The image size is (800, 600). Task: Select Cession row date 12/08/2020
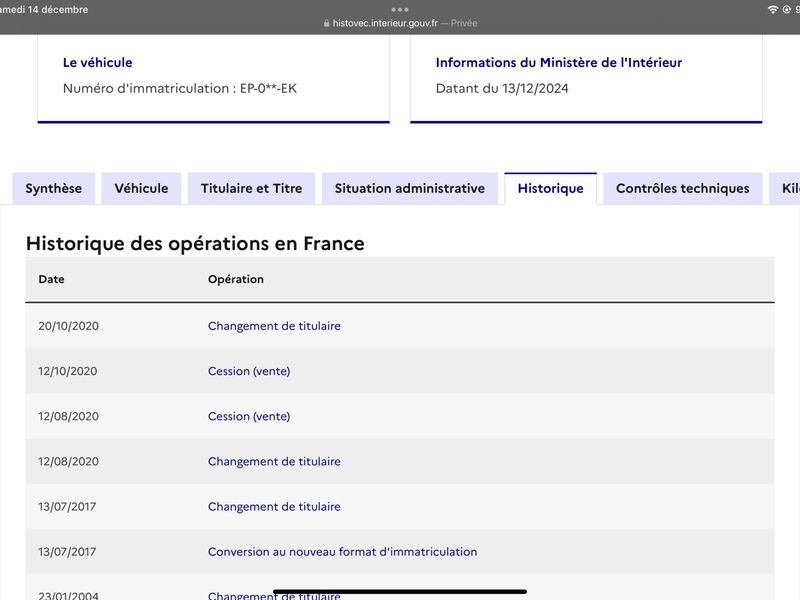point(68,416)
